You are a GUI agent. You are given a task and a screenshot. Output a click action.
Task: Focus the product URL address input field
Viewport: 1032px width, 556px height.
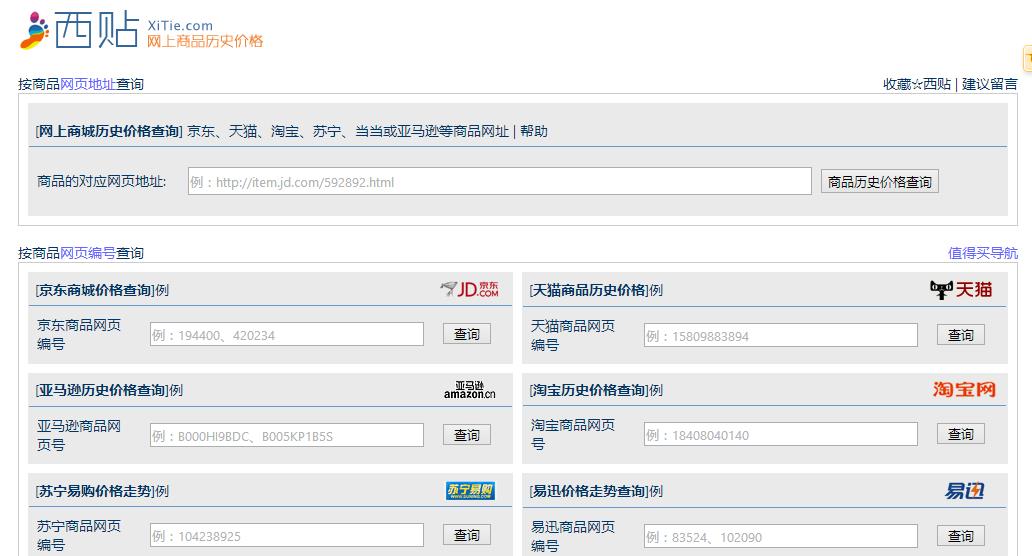498,182
